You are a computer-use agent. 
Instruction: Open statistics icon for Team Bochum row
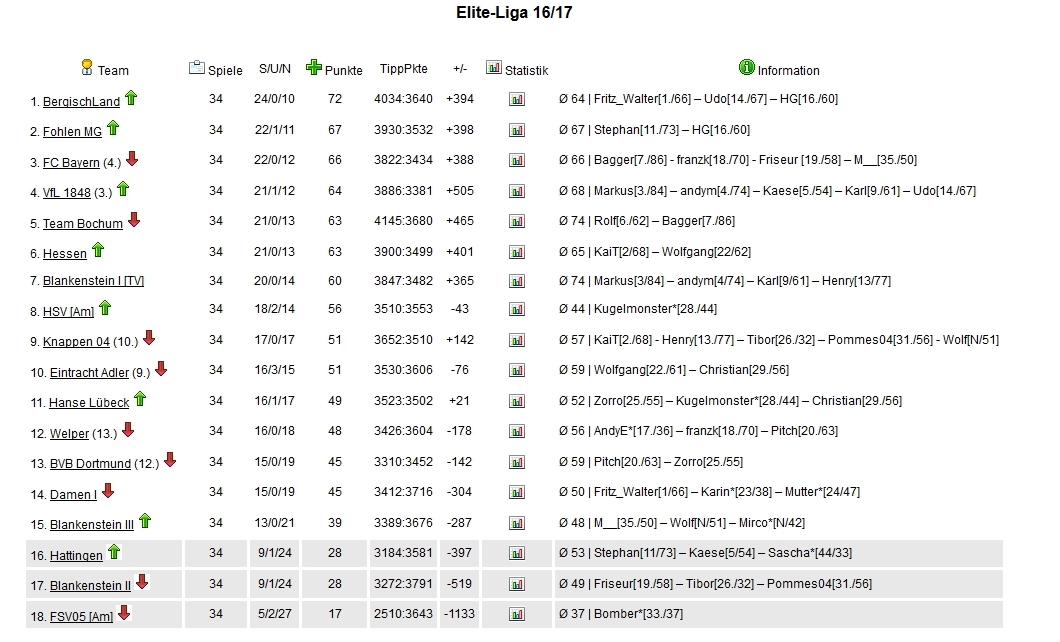coord(517,222)
